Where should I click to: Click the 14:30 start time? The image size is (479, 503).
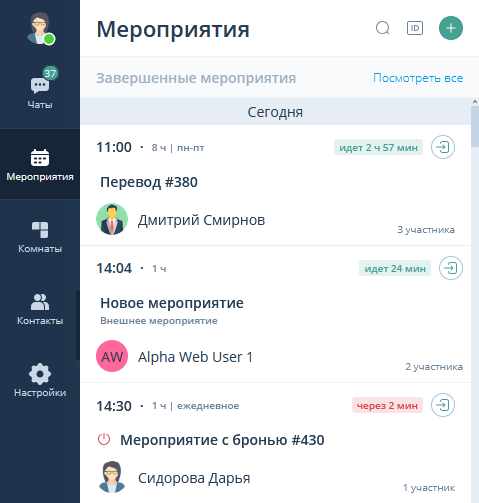tap(114, 406)
